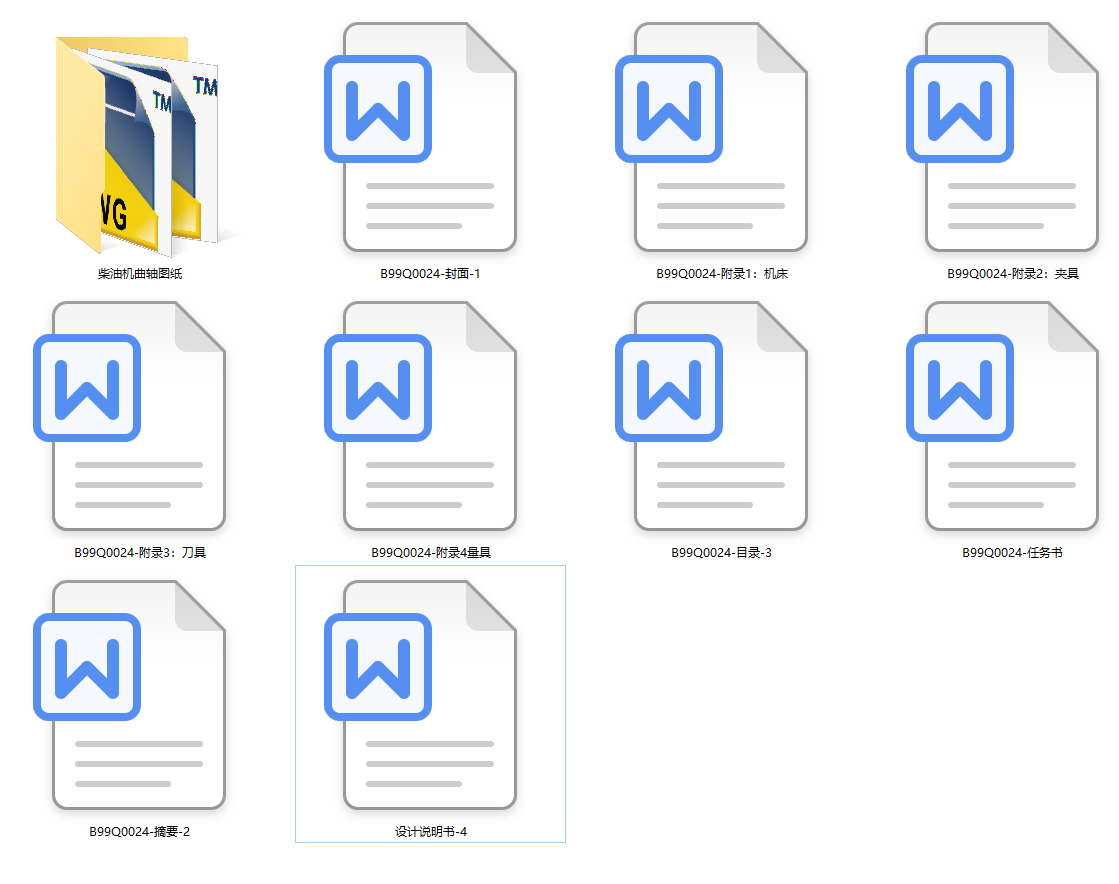The image size is (1119, 884).
Task: Select the B99Q0024-附录1：机床 document icon
Action: [x=712, y=137]
